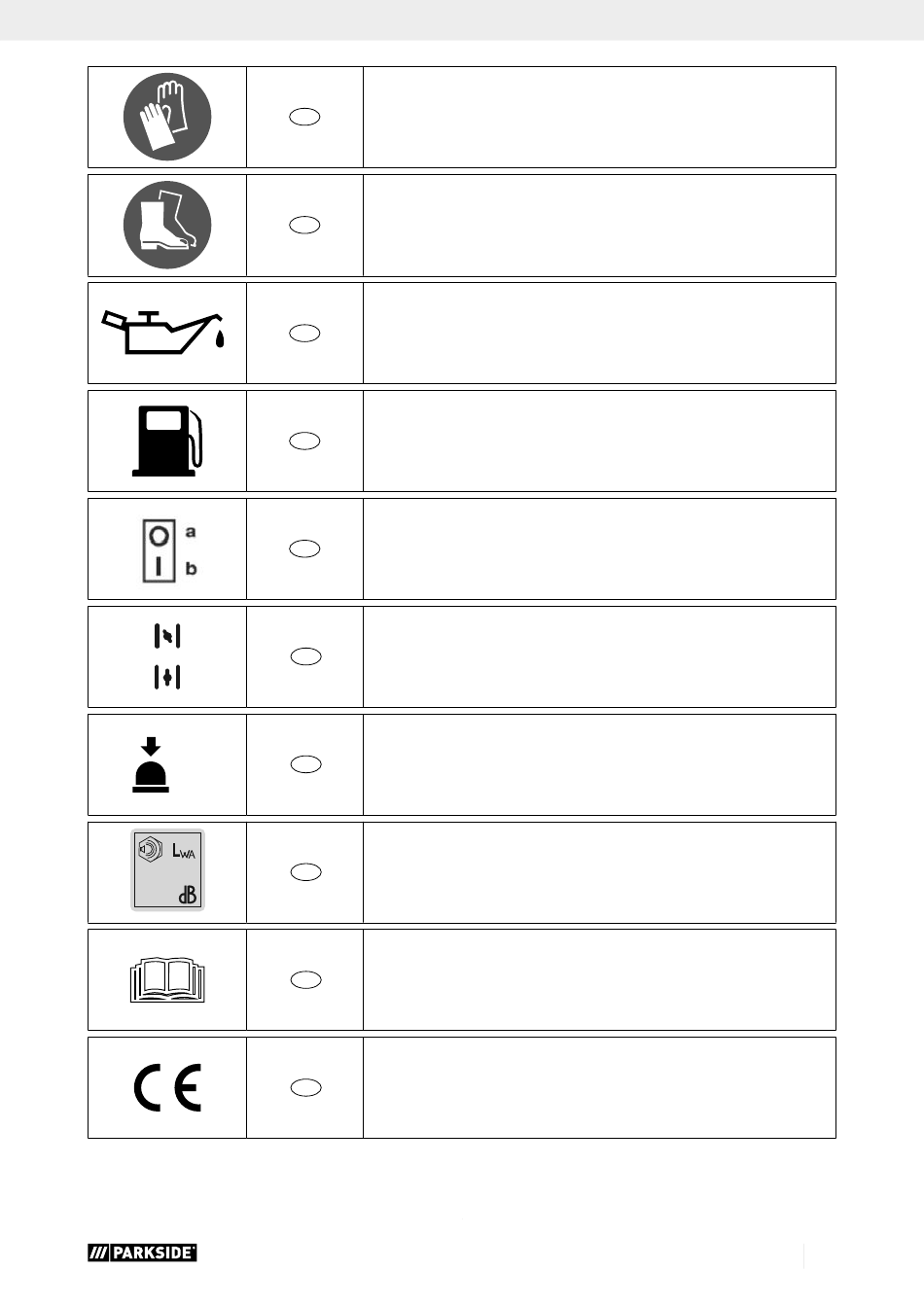The image size is (924, 1307).
Task: Click the empty description cell beside CE mark
Action: (x=599, y=1088)
